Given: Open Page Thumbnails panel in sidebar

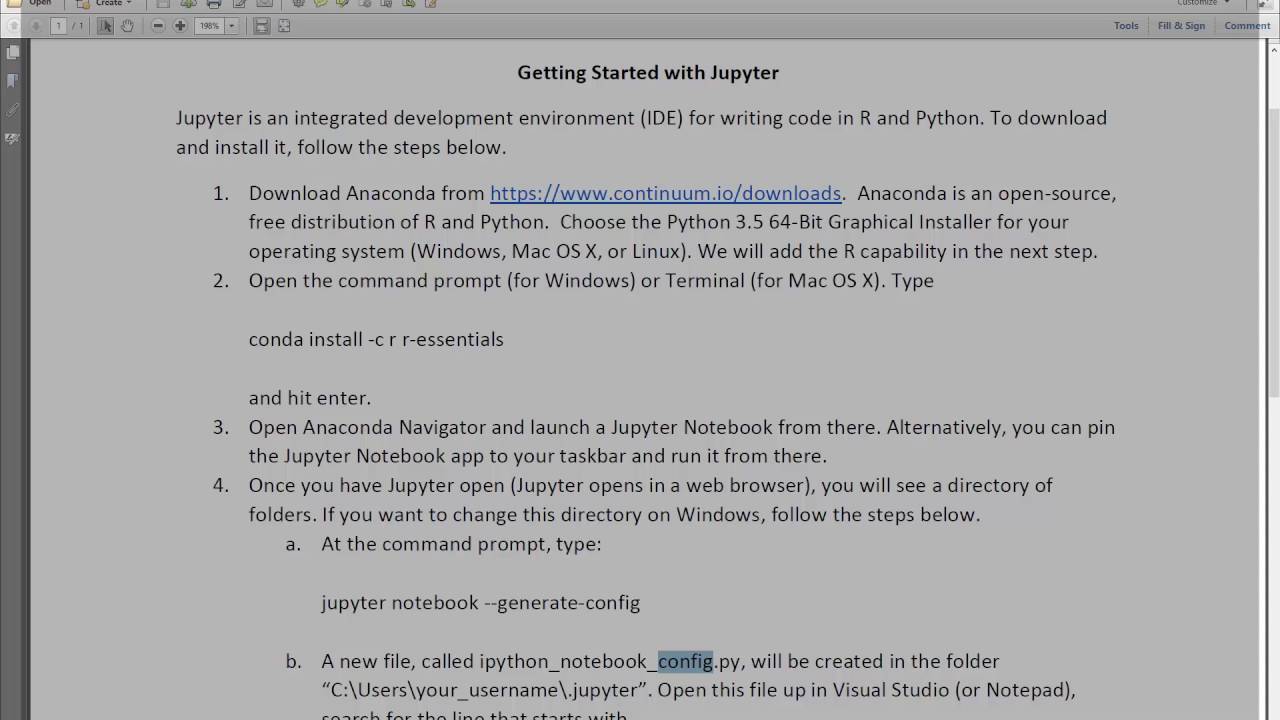Looking at the screenshot, I should coord(12,52).
